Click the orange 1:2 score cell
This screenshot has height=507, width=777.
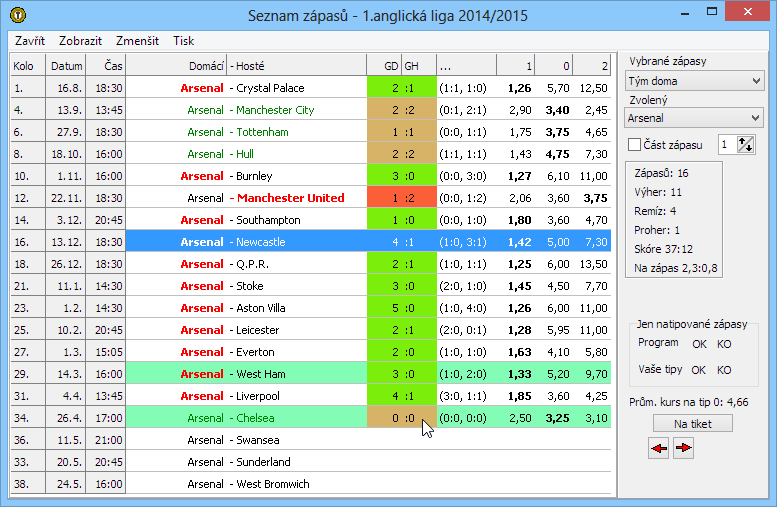pos(402,198)
